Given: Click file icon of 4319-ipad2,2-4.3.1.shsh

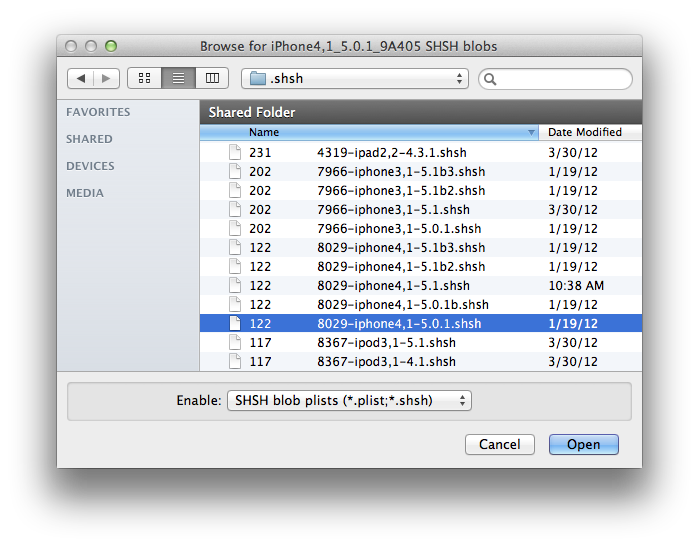Looking at the screenshot, I should (x=235, y=153).
